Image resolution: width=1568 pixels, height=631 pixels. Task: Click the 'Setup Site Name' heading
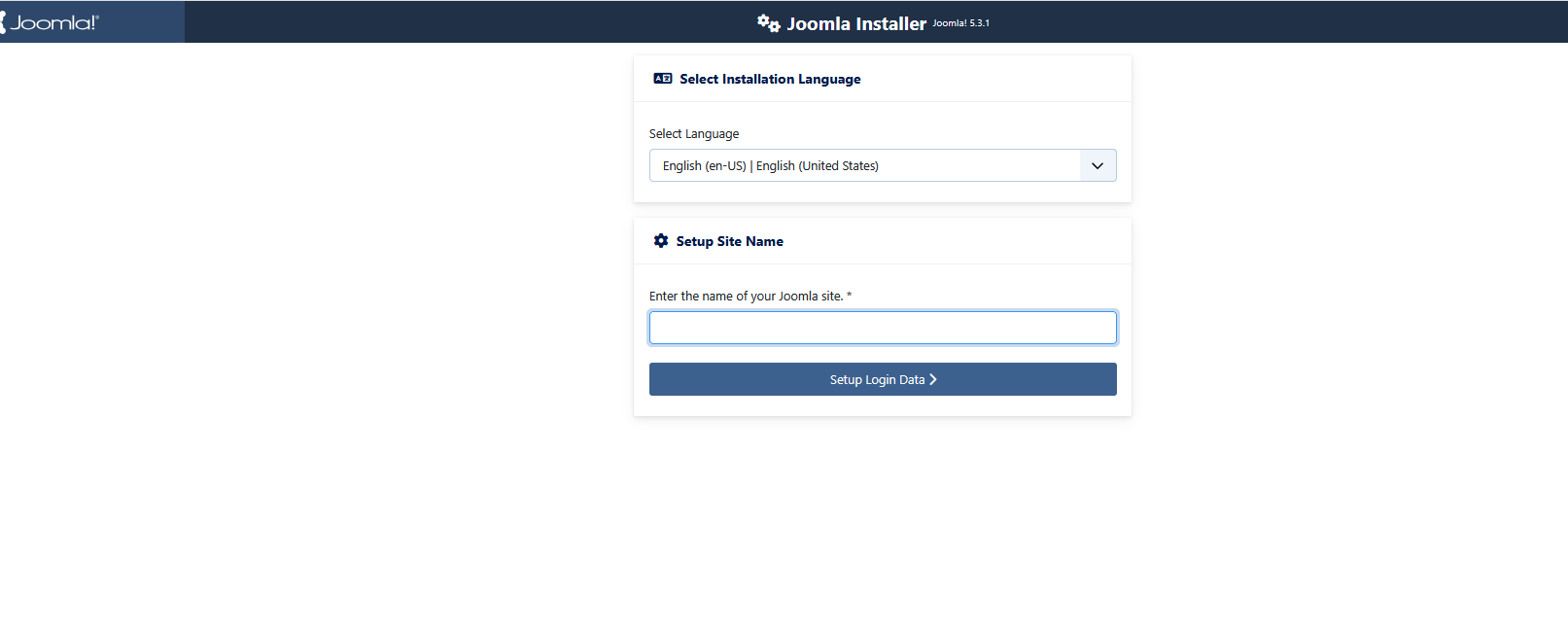(x=730, y=241)
